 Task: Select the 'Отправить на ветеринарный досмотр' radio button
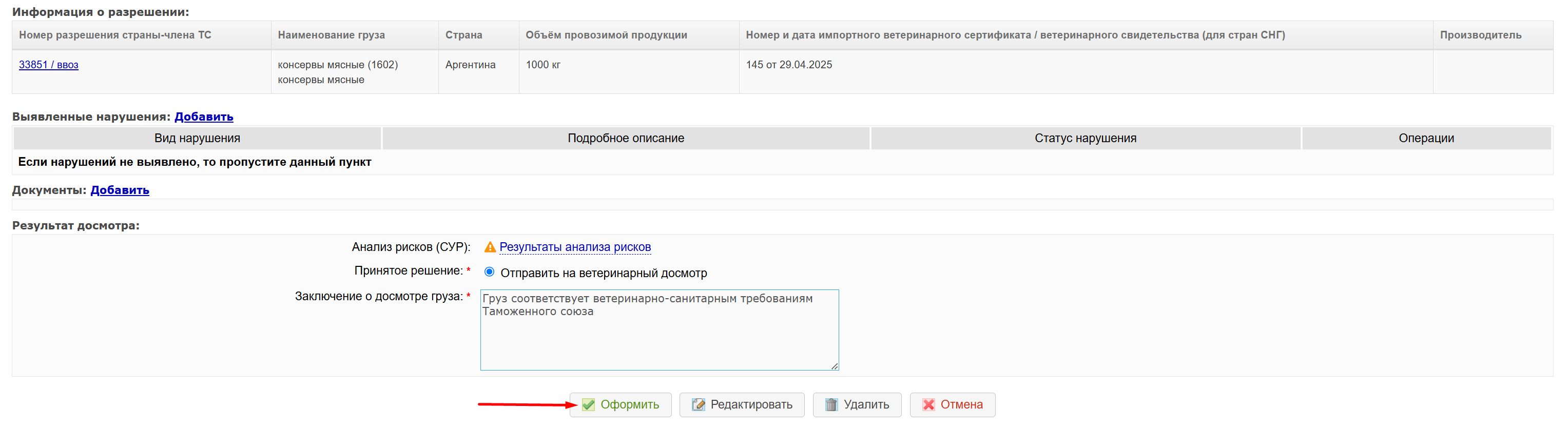490,272
